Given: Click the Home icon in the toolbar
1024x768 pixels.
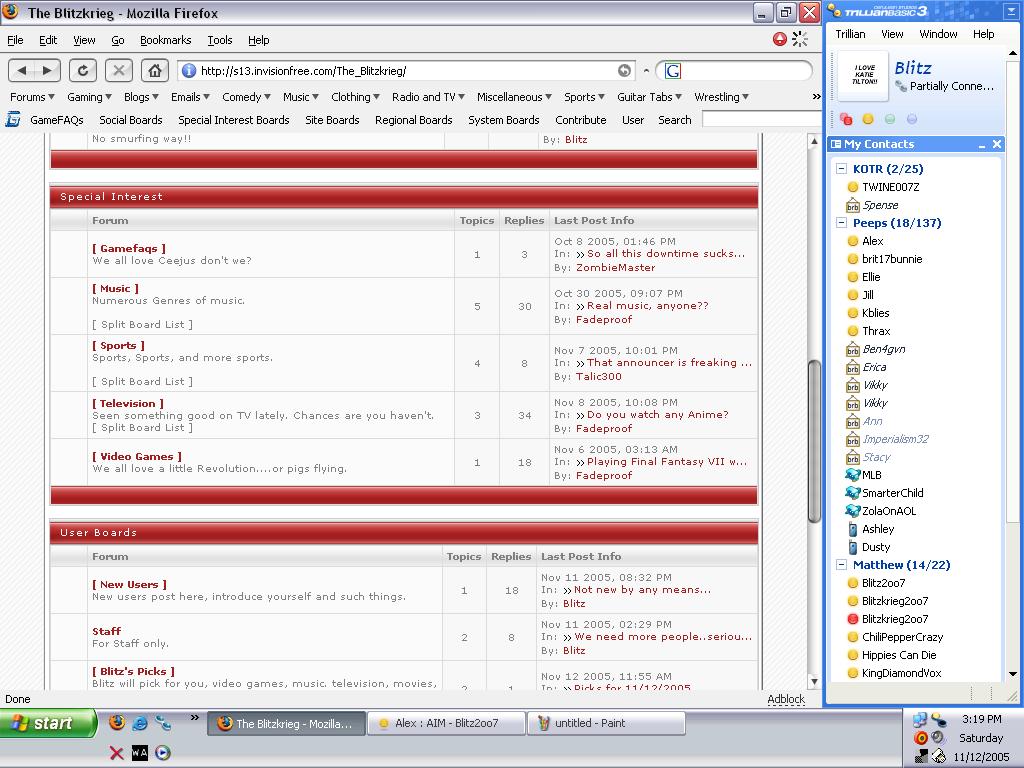Looking at the screenshot, I should (154, 70).
